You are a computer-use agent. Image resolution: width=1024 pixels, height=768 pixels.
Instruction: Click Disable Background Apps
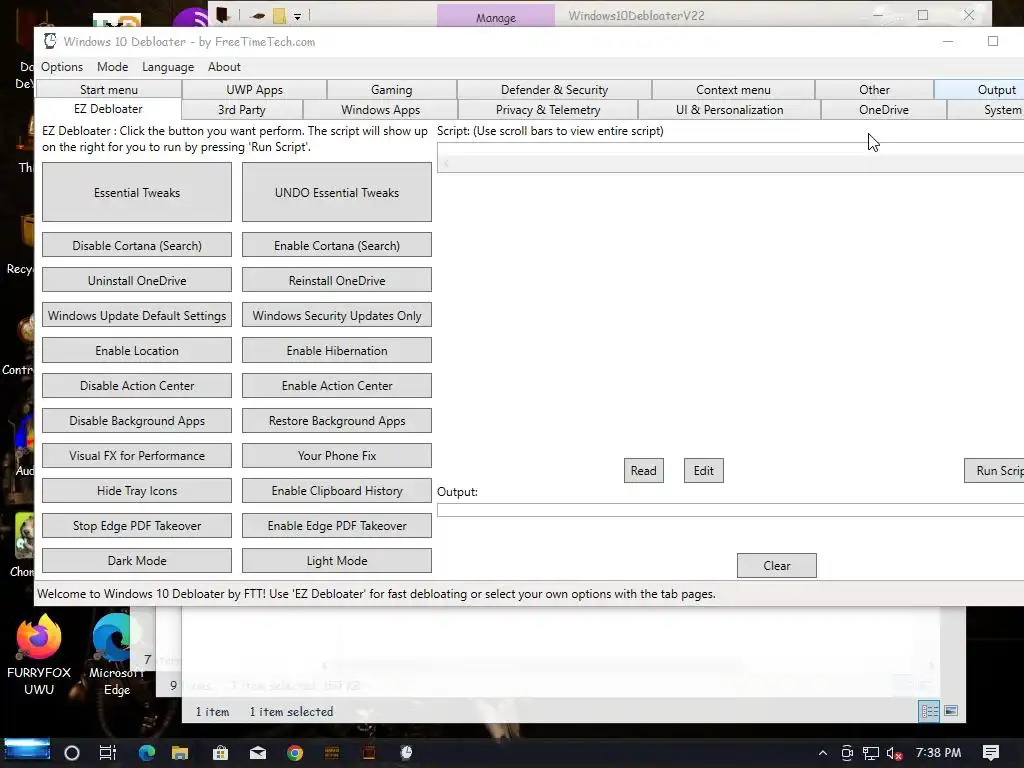click(137, 421)
